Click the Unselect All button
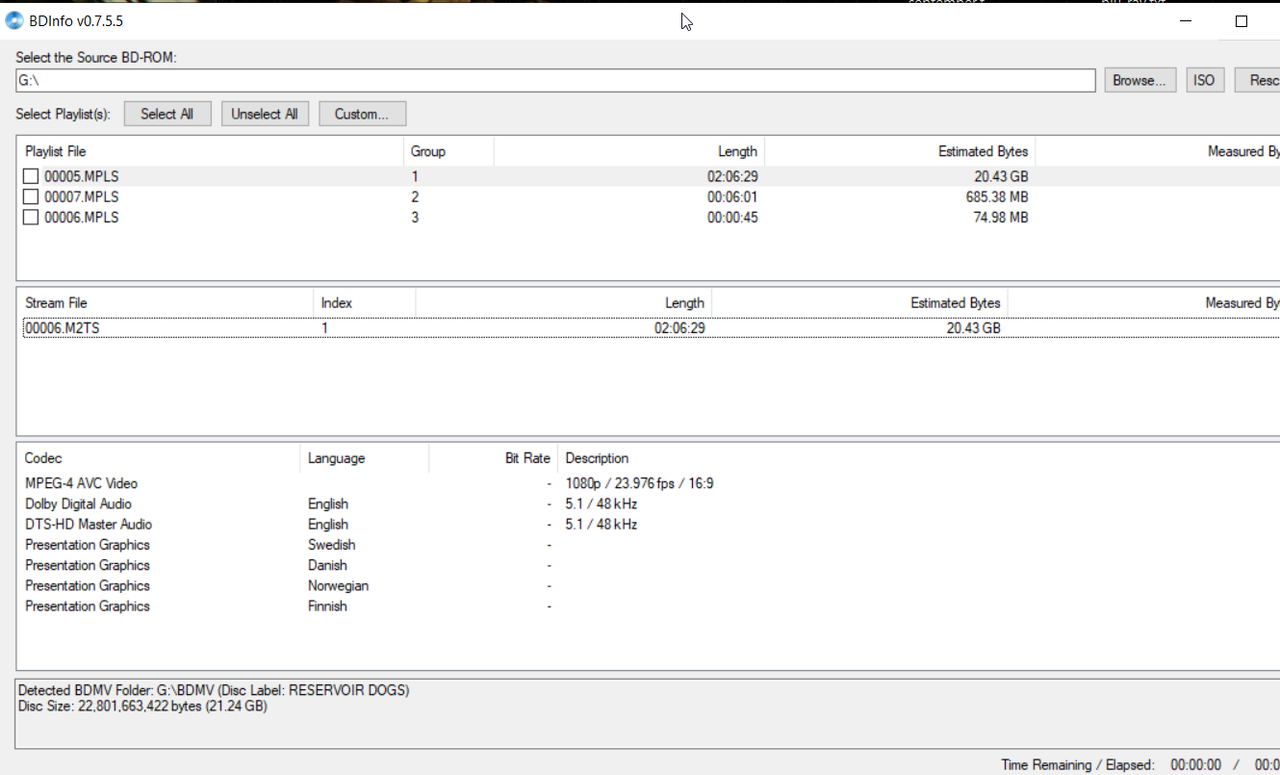 tap(265, 114)
